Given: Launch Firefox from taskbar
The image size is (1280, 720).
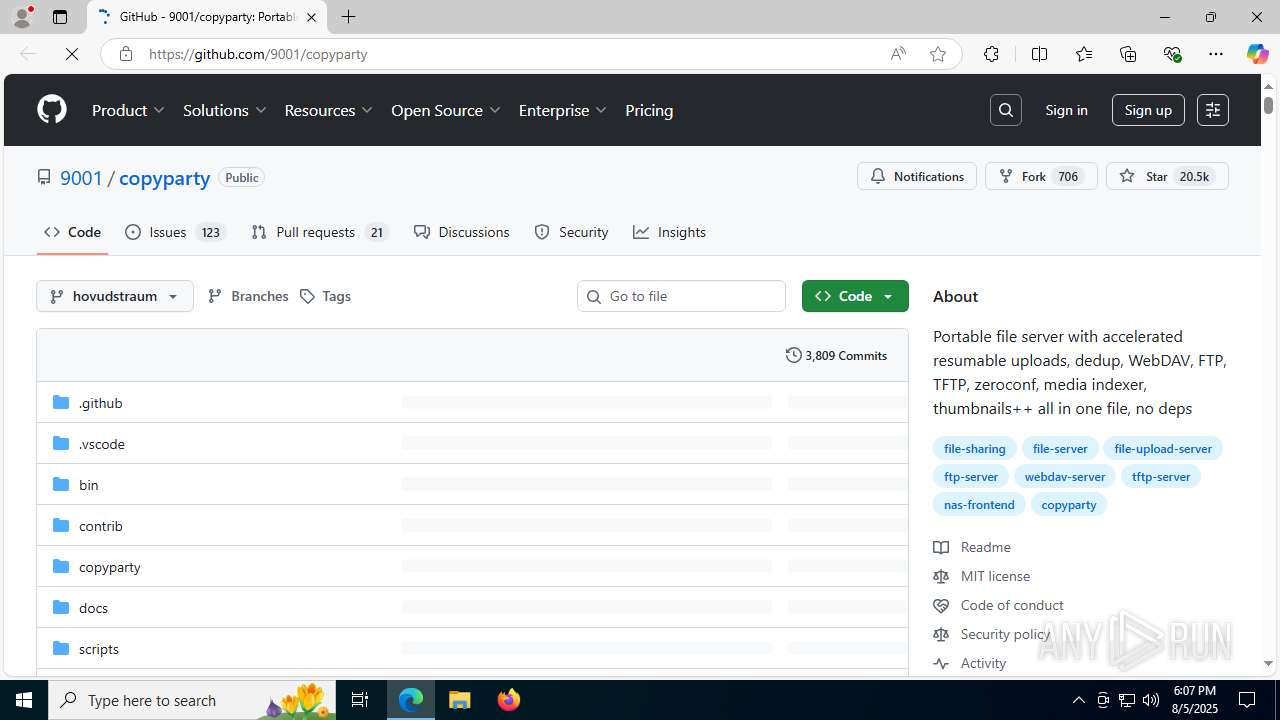Looking at the screenshot, I should (509, 700).
